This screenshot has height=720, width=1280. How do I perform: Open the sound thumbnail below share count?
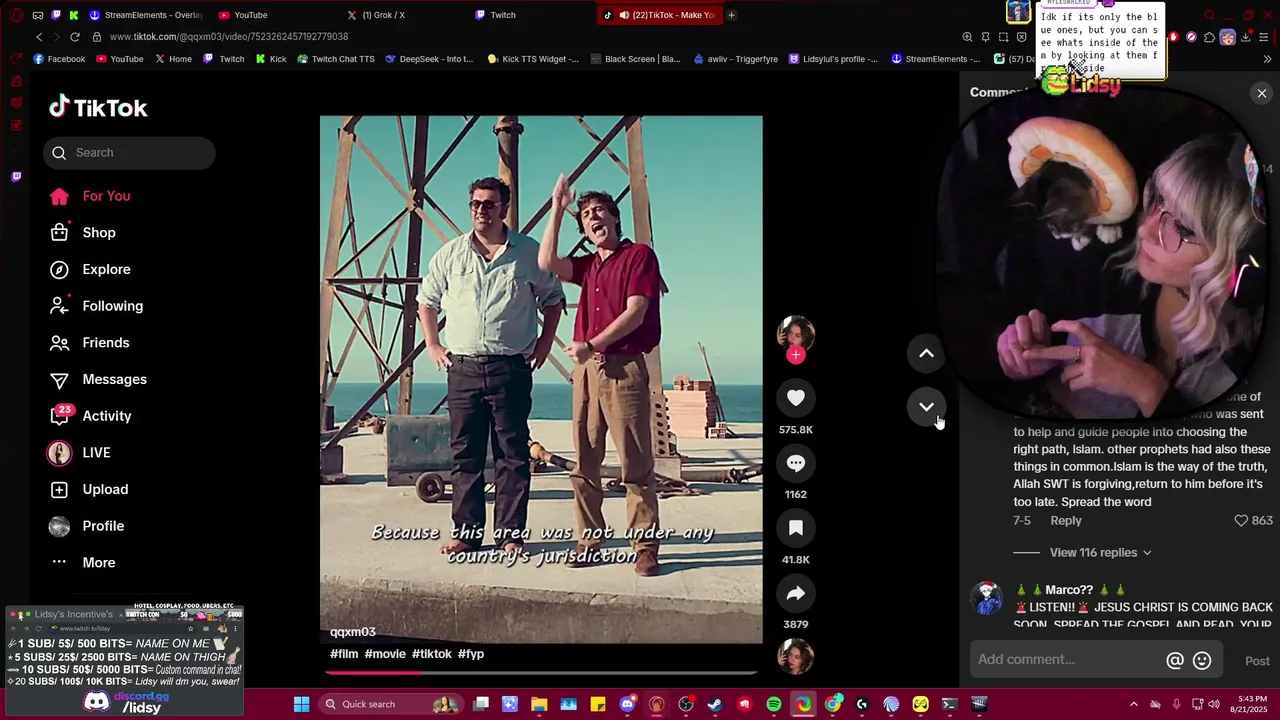pyautogui.click(x=796, y=656)
